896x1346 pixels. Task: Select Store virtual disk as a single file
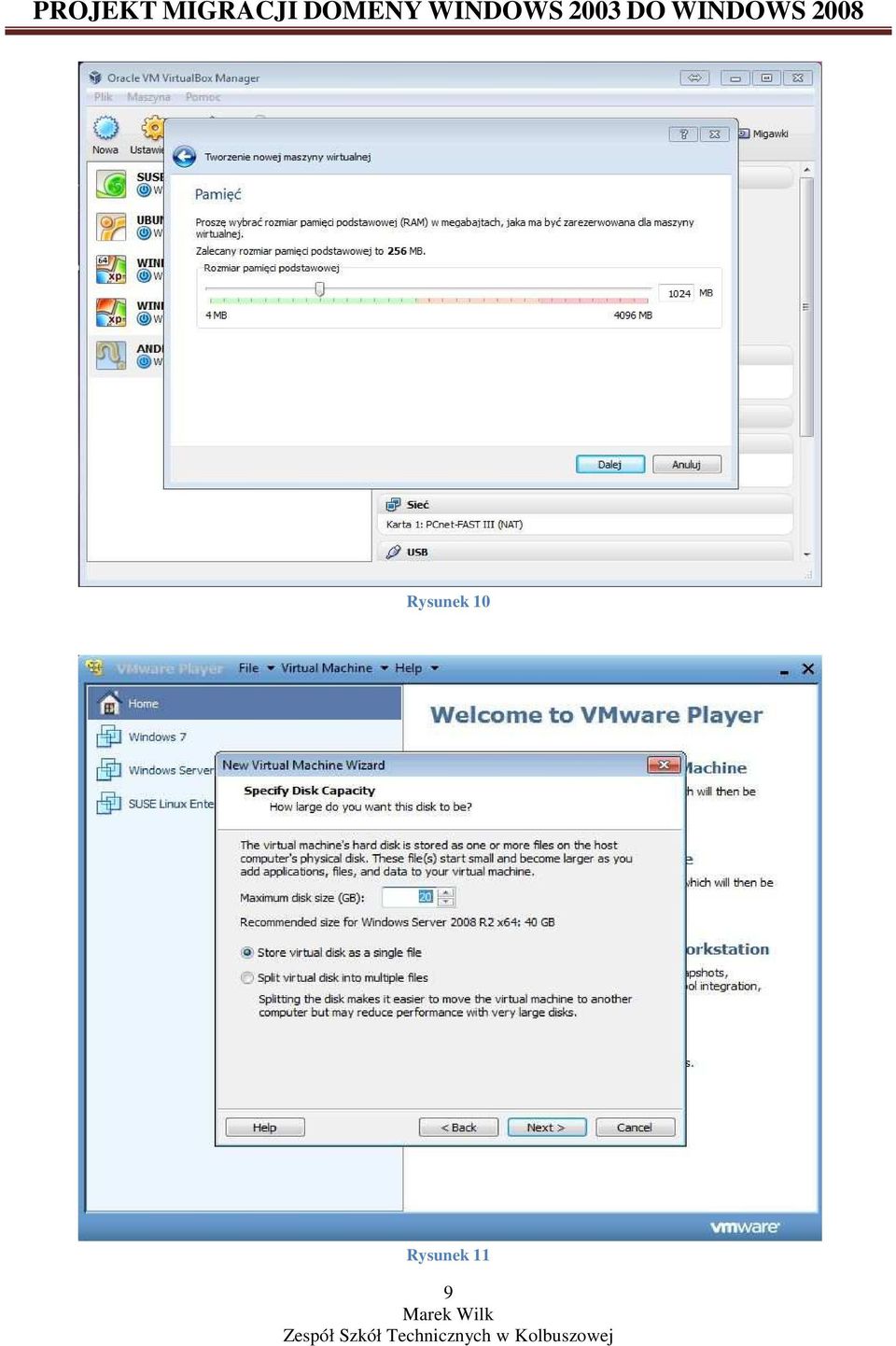(247, 952)
